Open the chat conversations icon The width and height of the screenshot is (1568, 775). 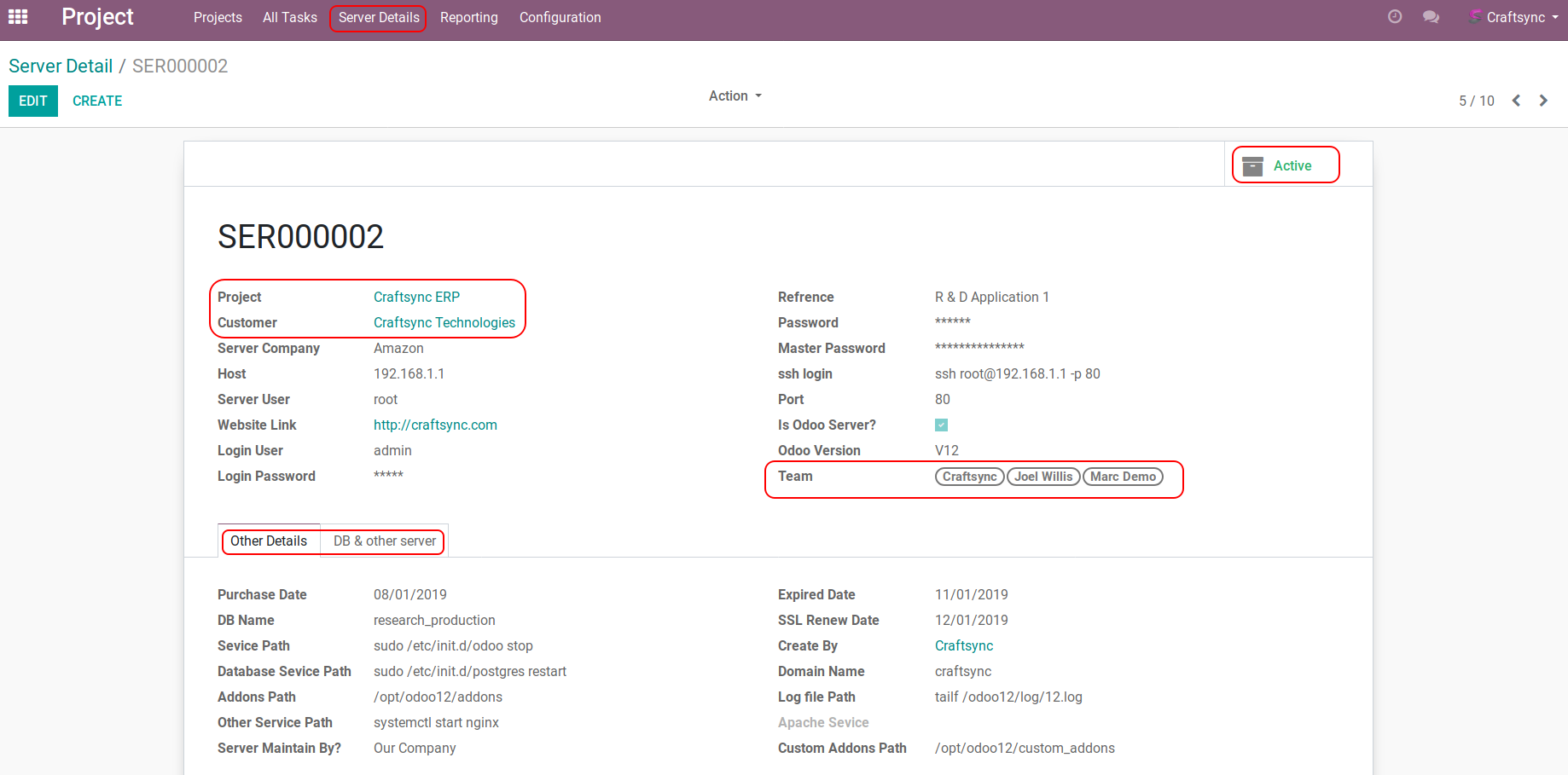pyautogui.click(x=1431, y=17)
